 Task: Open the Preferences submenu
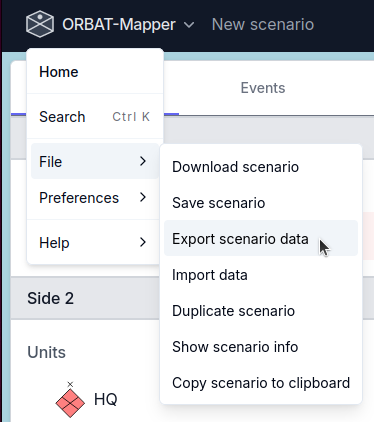[95, 198]
